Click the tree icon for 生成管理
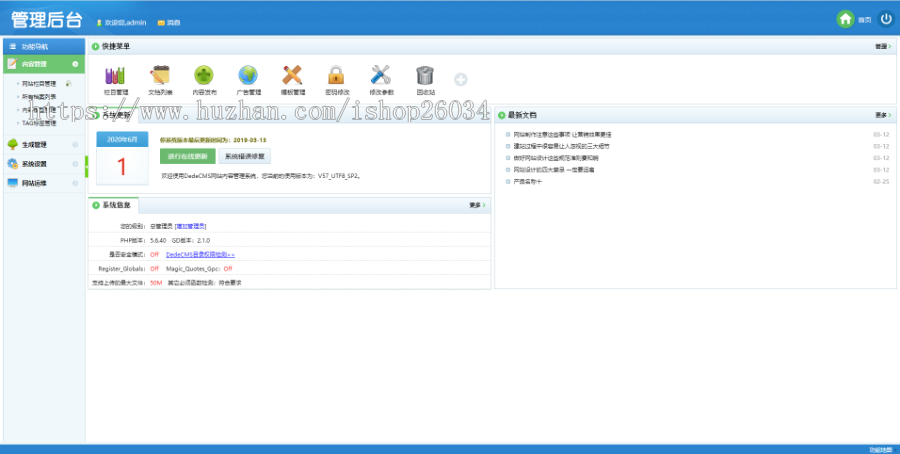The width and height of the screenshot is (900, 454). (13, 144)
